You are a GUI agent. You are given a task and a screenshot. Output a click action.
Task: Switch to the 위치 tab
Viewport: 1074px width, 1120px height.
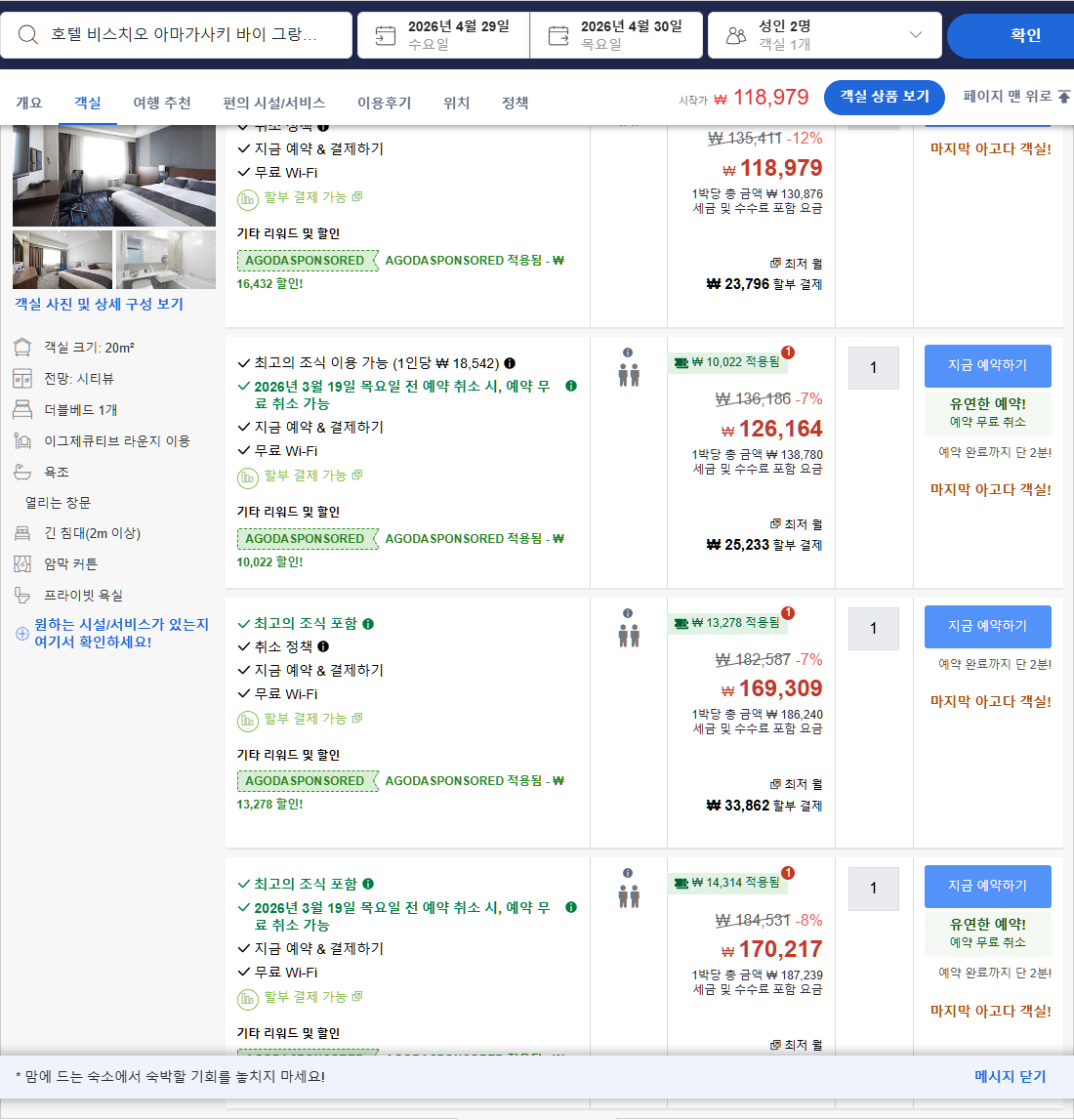pyautogui.click(x=455, y=103)
